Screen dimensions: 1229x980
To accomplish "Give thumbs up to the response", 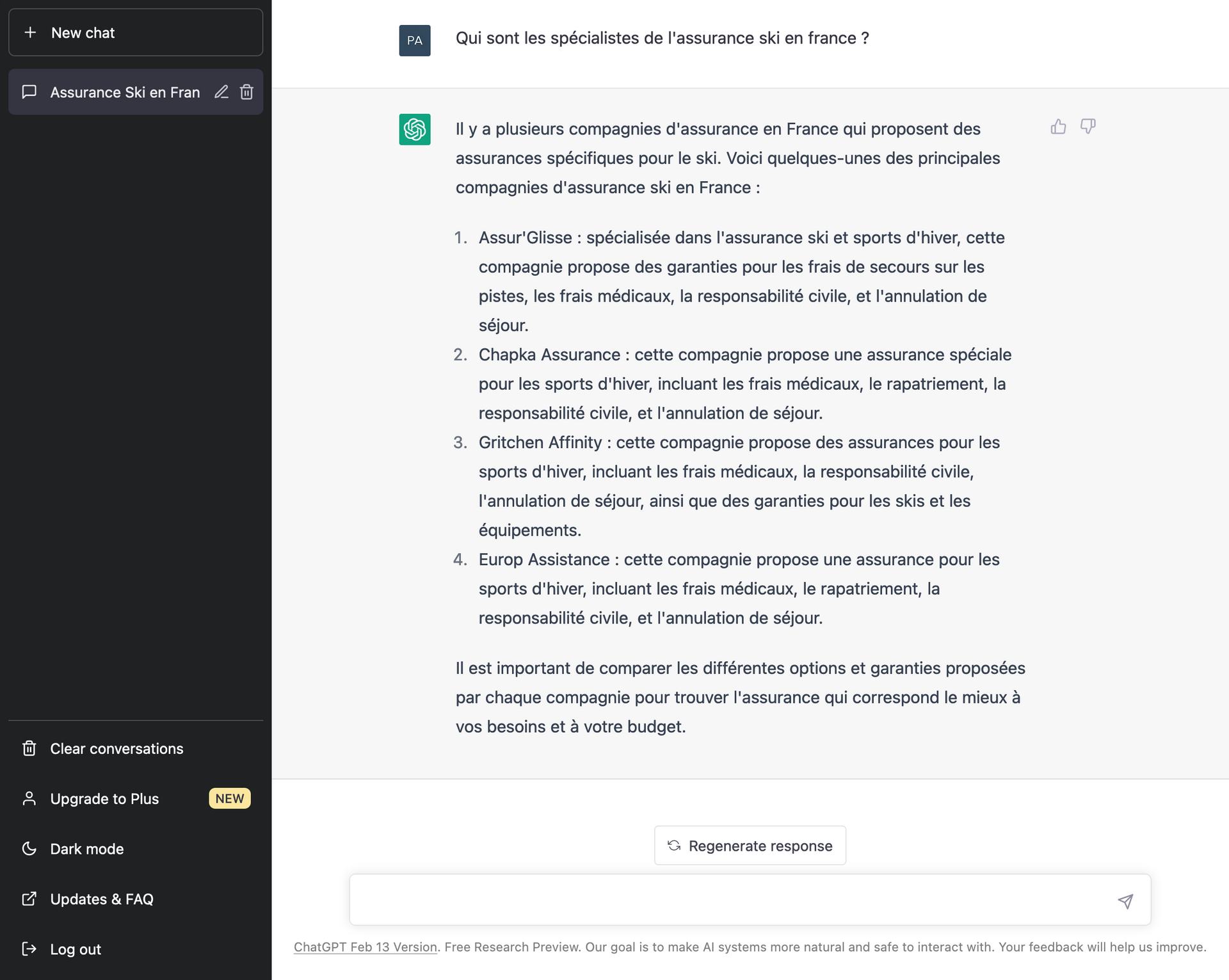I will click(1059, 127).
